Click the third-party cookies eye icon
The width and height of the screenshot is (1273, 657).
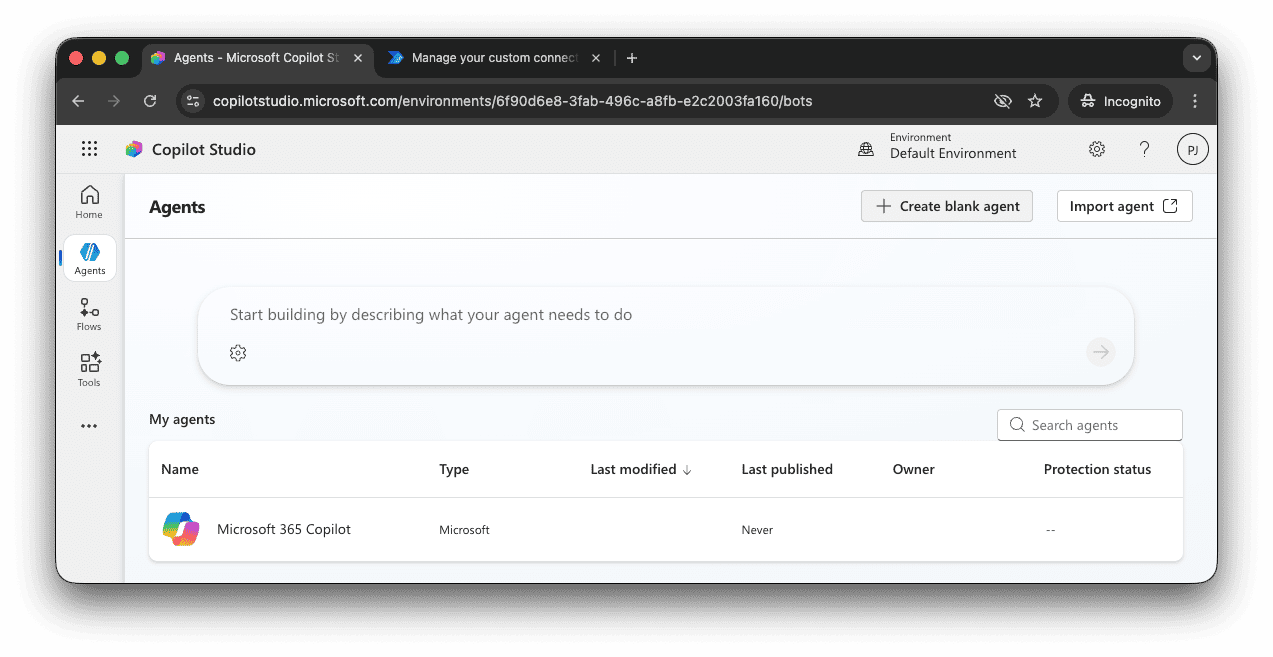[1002, 101]
